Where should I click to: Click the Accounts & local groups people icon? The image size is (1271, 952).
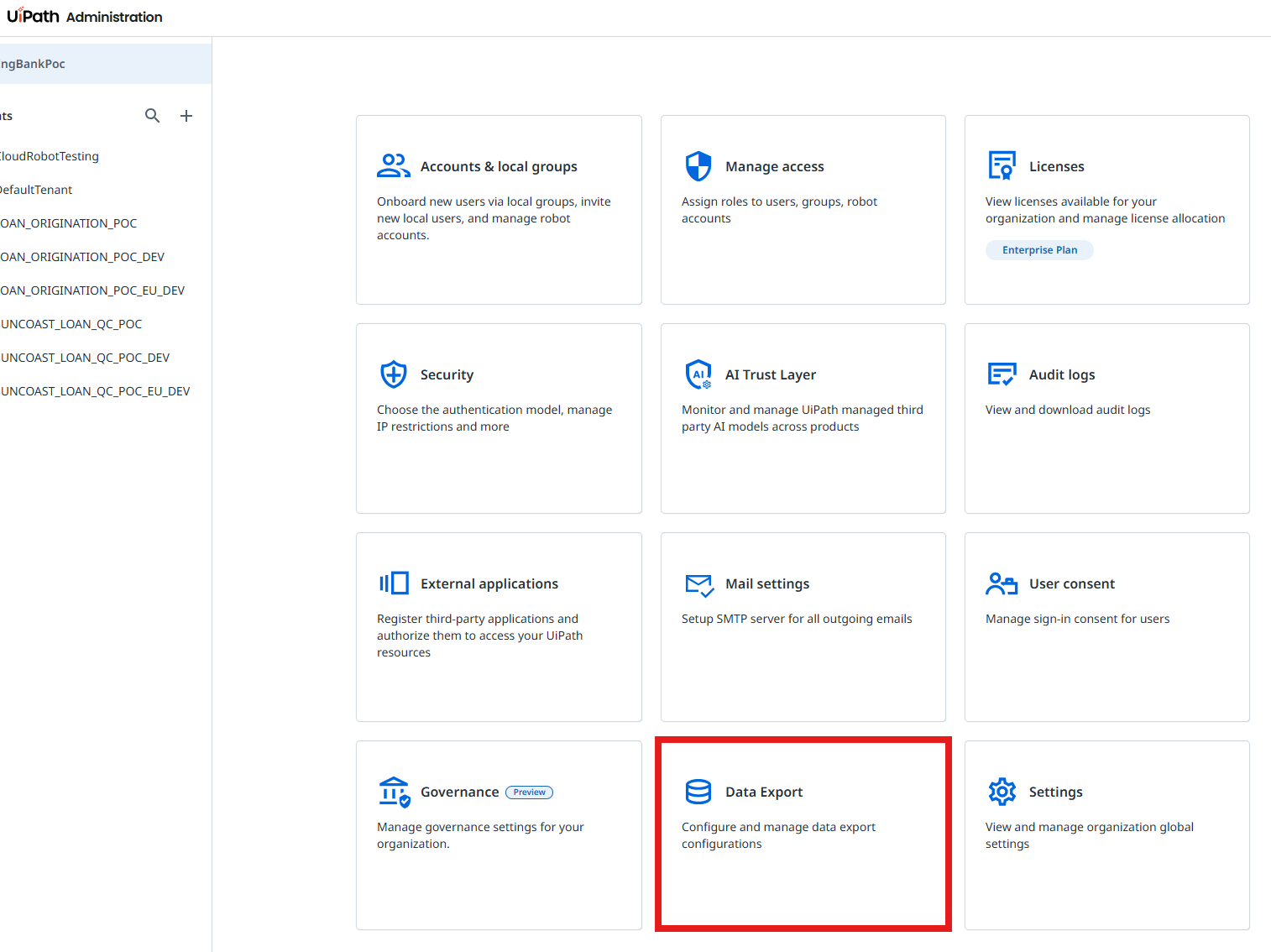(x=394, y=166)
